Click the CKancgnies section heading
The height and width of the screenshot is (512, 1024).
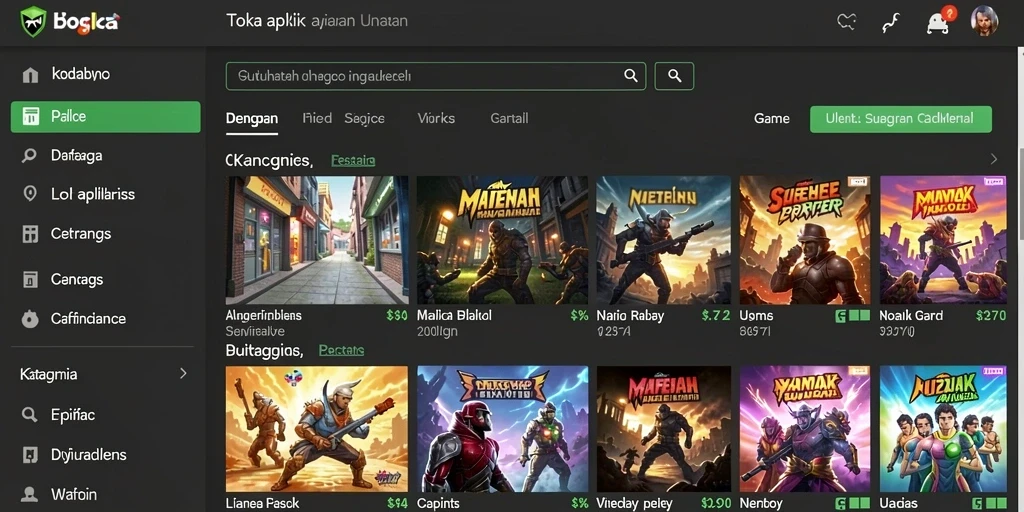[x=269, y=160]
